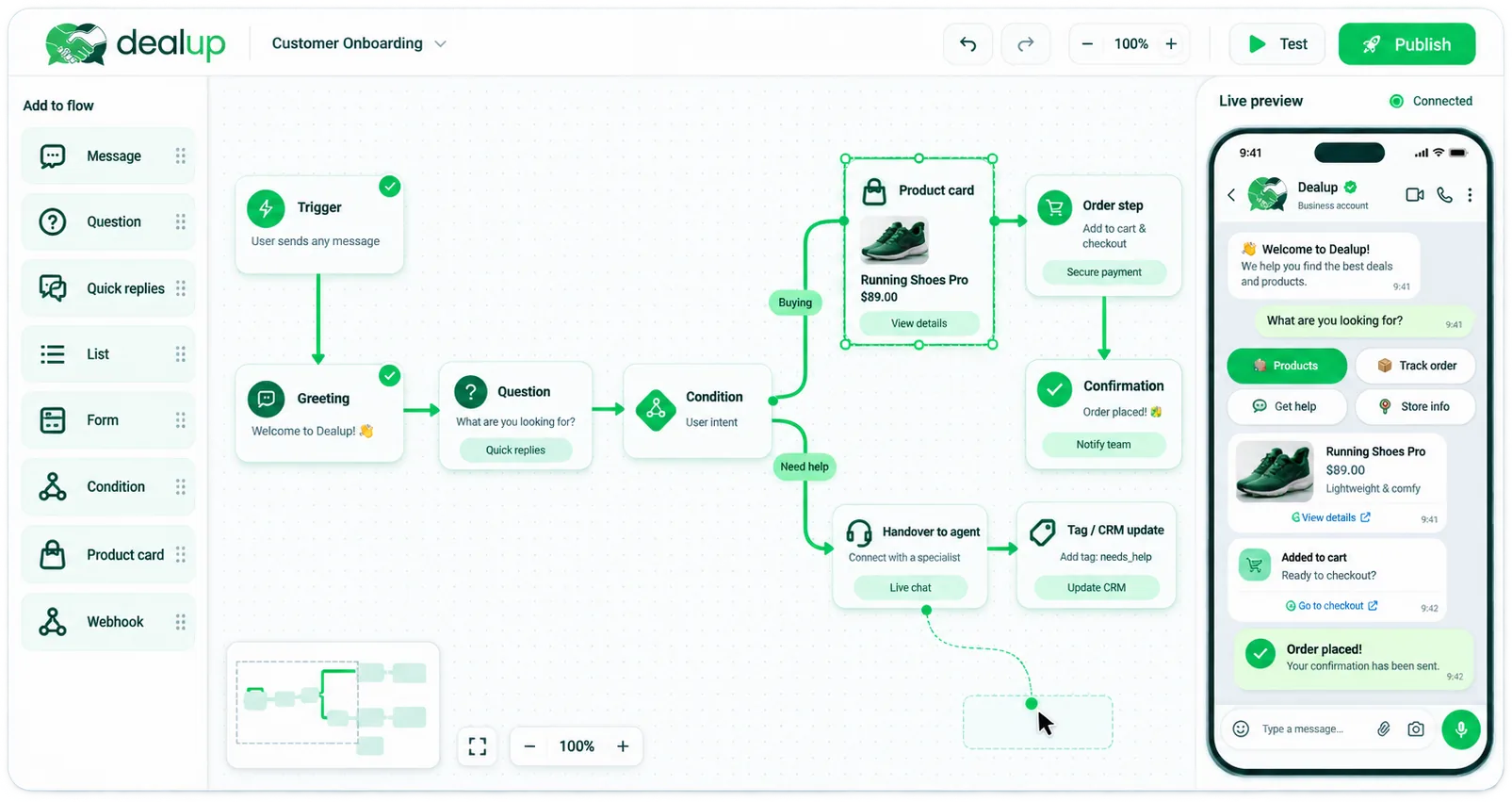Click the redo arrow icon
Image resolution: width=1512 pixels, height=802 pixels.
(1025, 44)
